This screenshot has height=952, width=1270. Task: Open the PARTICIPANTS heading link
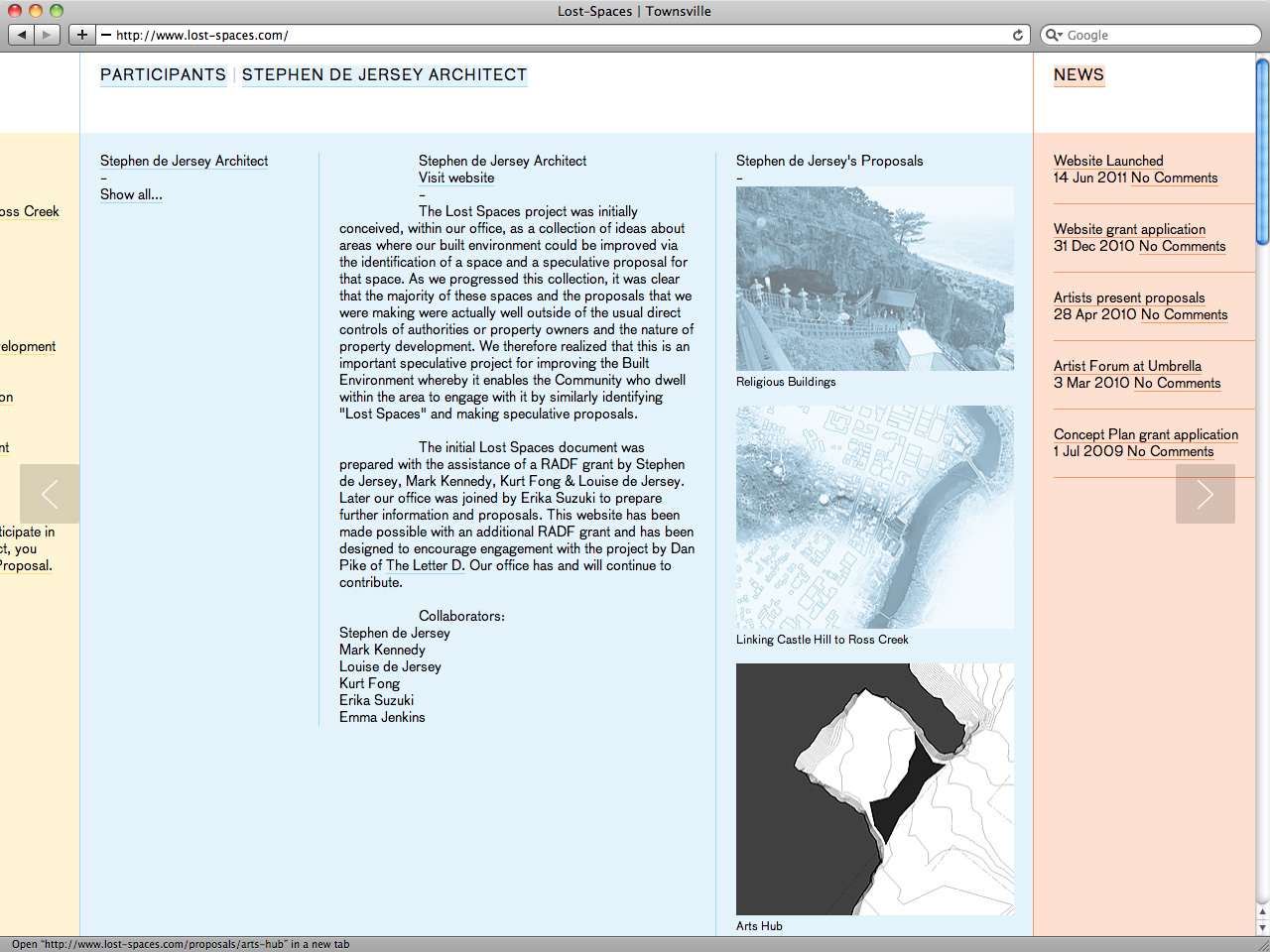[163, 75]
